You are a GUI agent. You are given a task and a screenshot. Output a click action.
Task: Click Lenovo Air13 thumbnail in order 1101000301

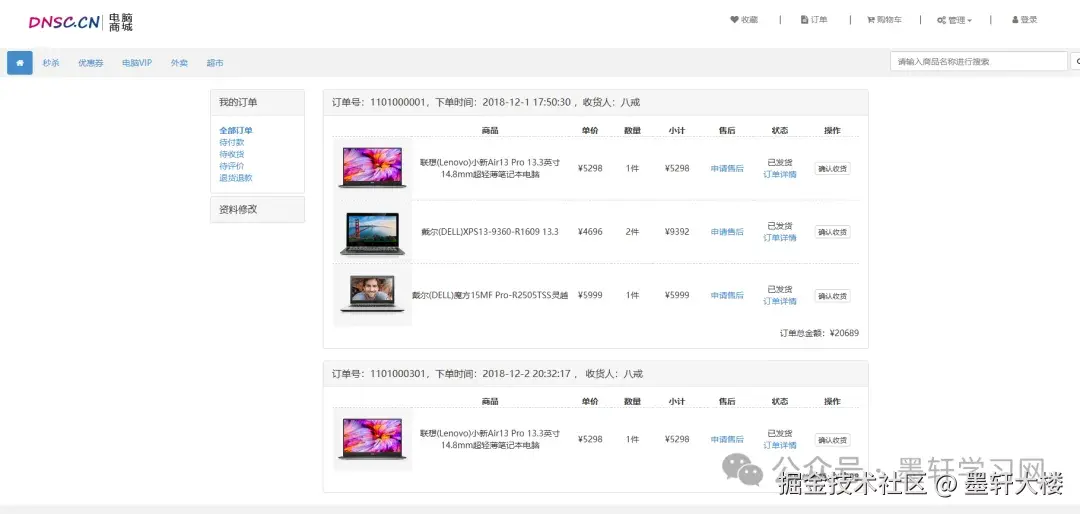[372, 439]
